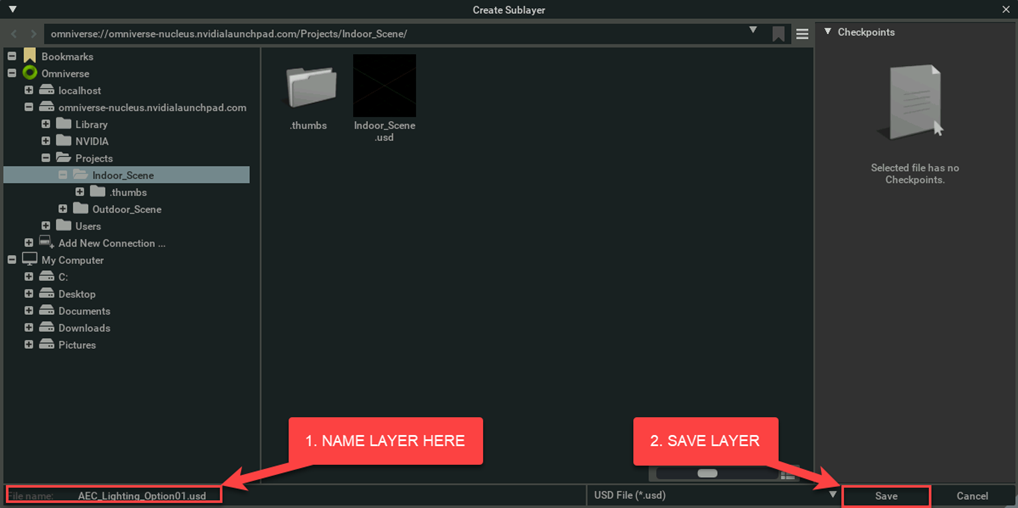Select the Indoor_Scene tree folder
The height and width of the screenshot is (508, 1018).
pyautogui.click(x=122, y=175)
